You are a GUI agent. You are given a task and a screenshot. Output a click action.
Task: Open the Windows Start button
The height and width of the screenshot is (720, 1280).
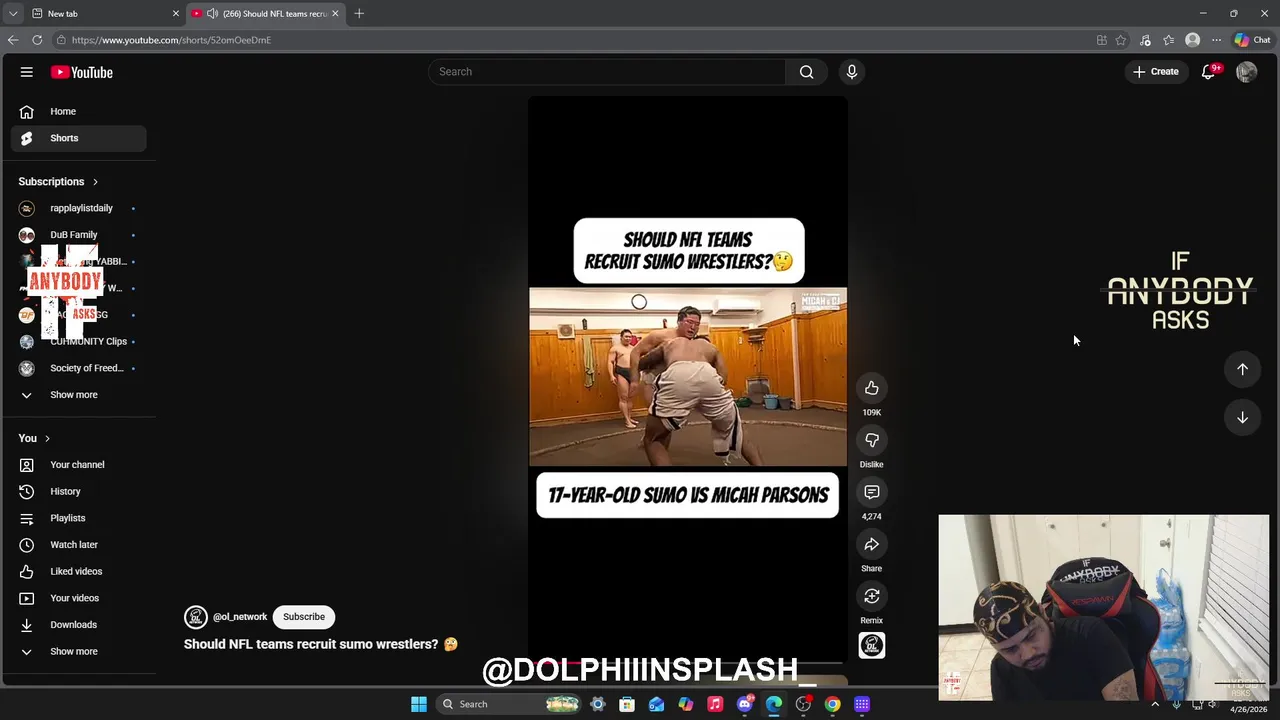[x=418, y=704]
